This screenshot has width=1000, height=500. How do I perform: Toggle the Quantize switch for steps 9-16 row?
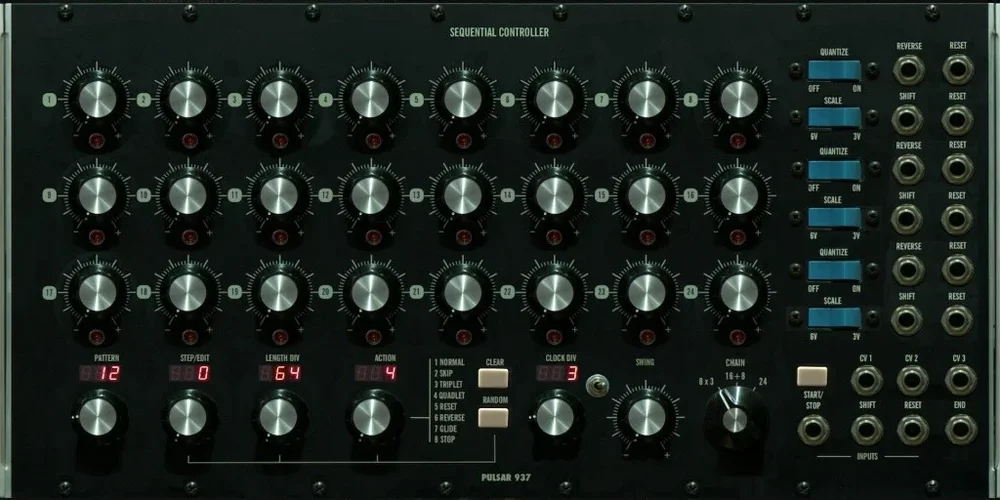(x=834, y=170)
